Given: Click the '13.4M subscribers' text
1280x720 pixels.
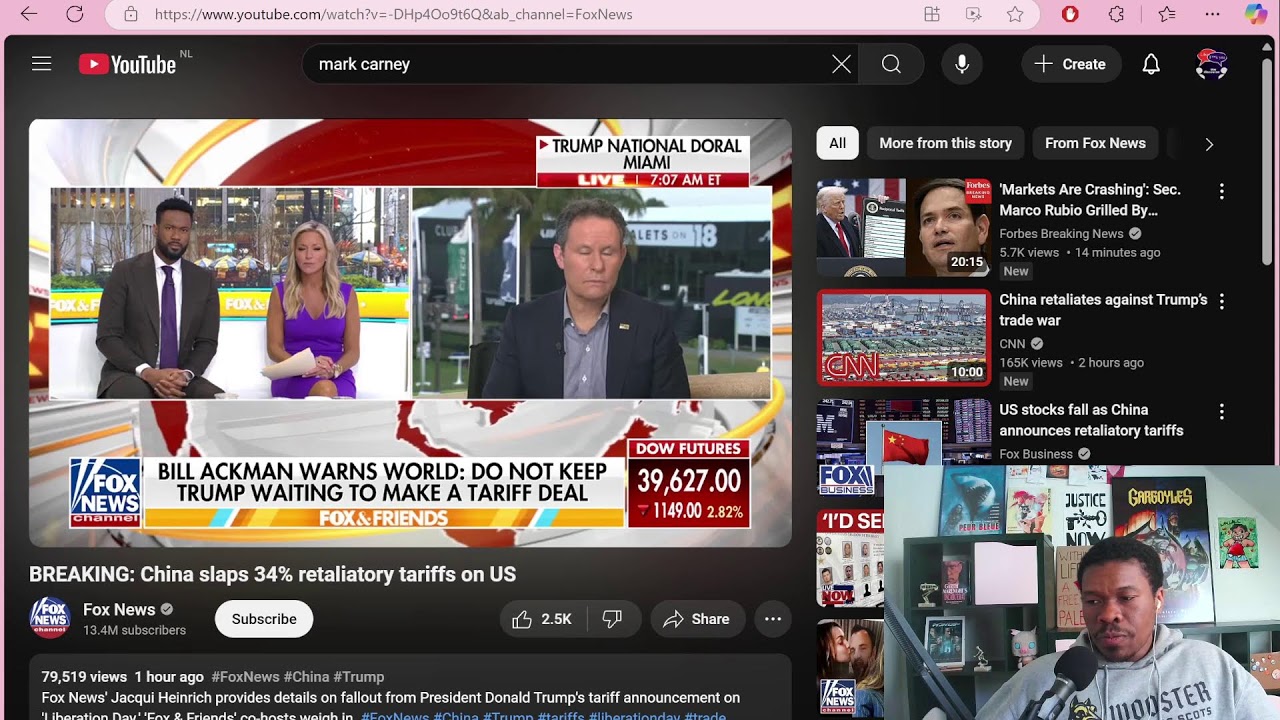Looking at the screenshot, I should pos(134,630).
